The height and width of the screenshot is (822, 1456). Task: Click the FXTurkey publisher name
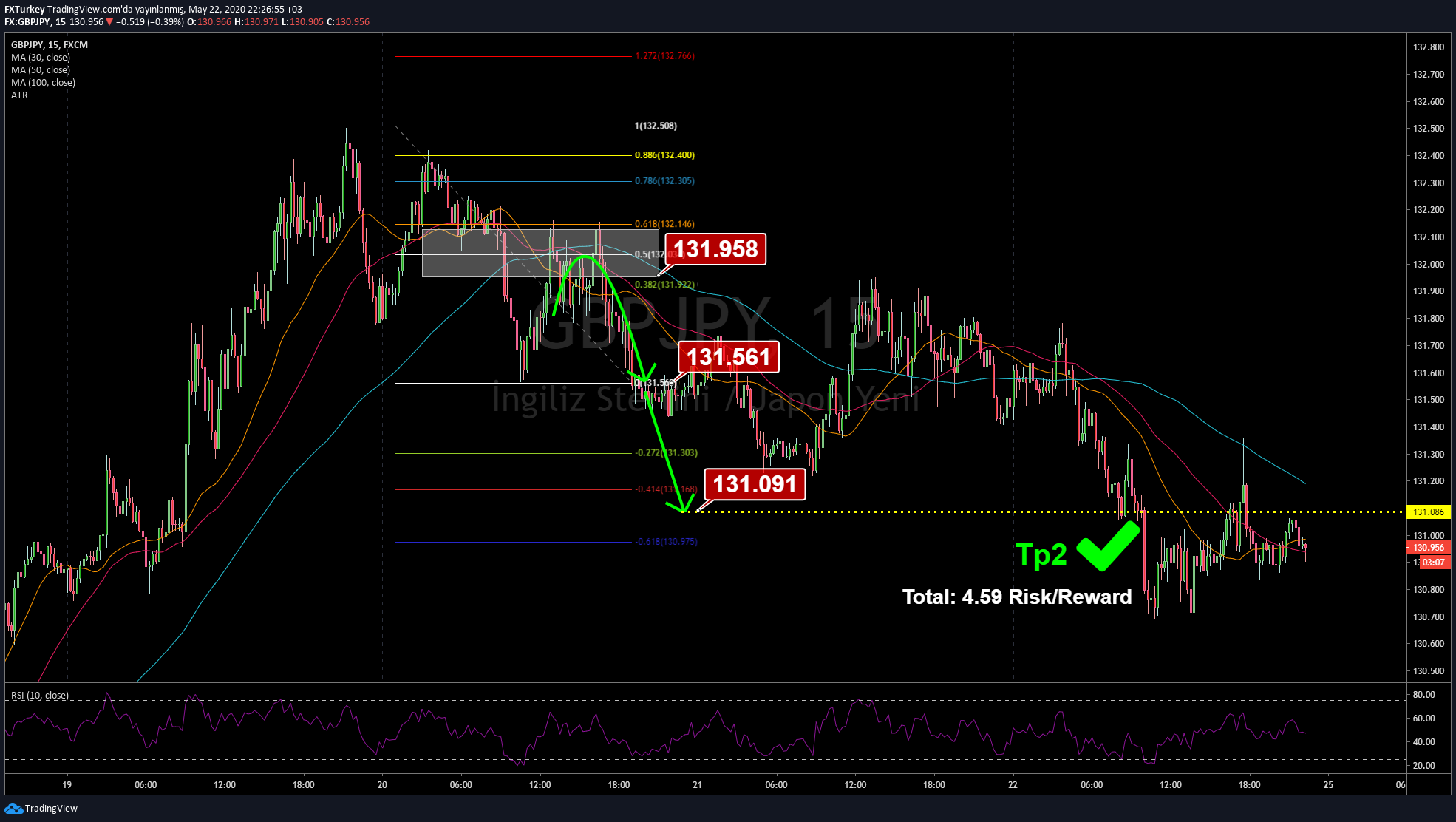pyautogui.click(x=24, y=10)
